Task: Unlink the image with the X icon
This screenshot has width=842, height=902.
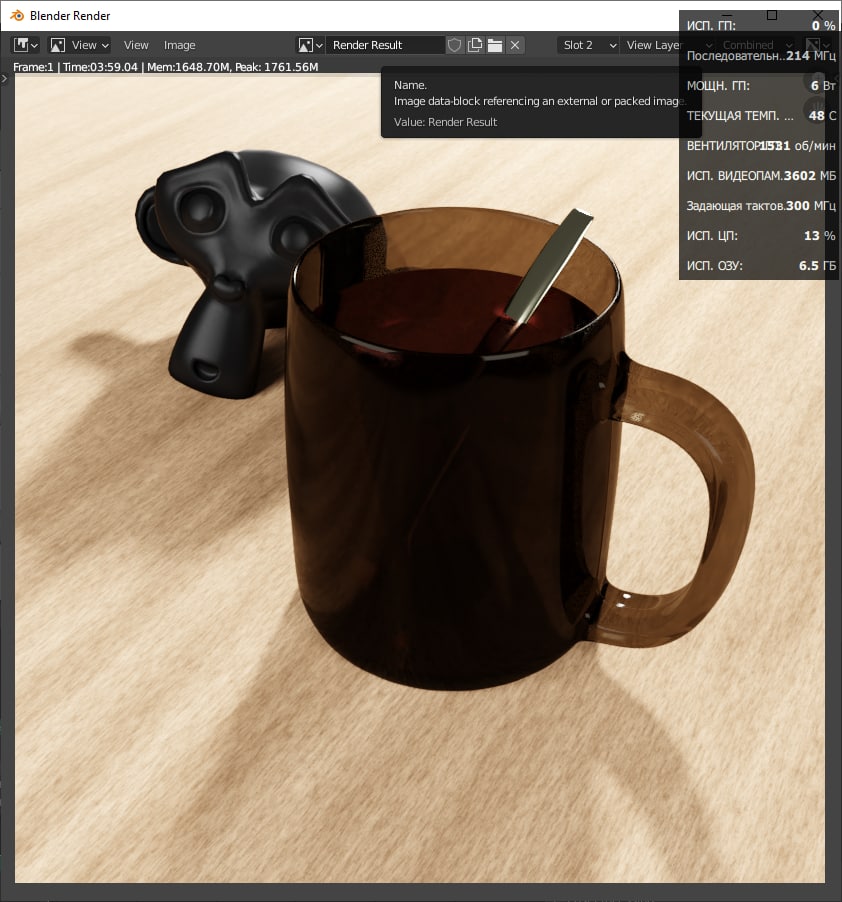Action: pyautogui.click(x=515, y=45)
